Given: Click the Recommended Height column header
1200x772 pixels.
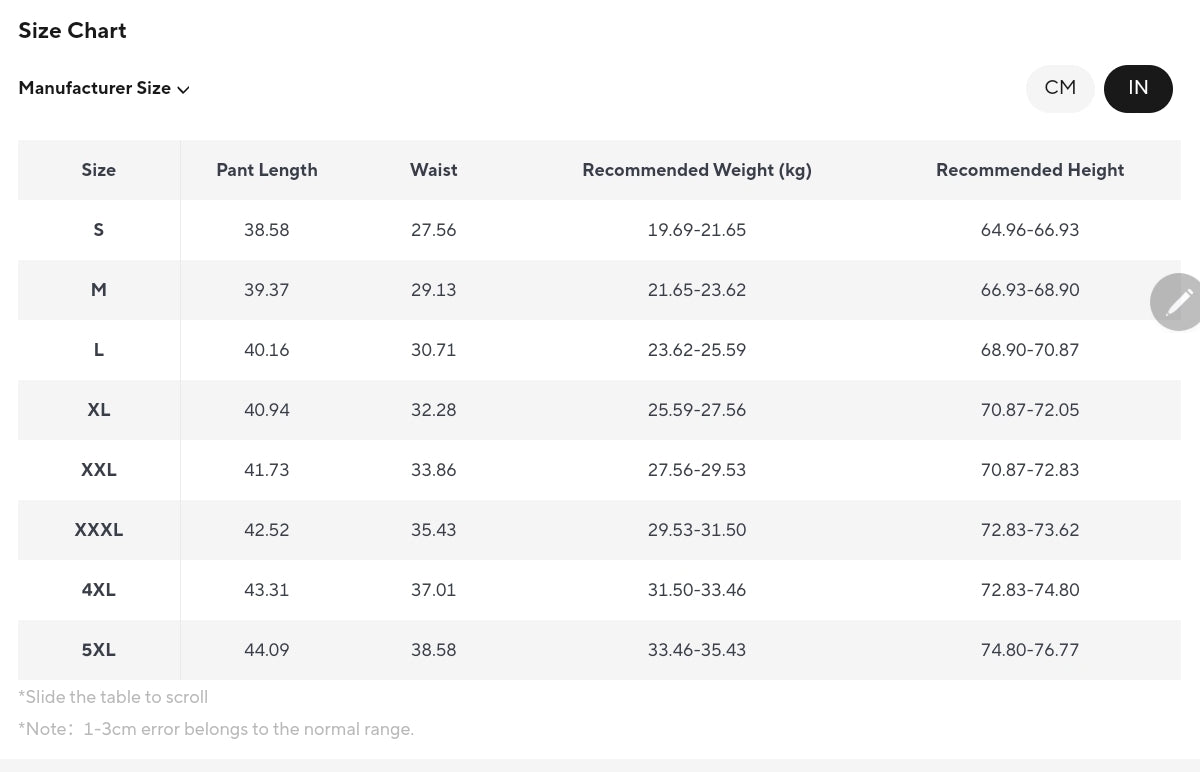Looking at the screenshot, I should pos(1030,170).
